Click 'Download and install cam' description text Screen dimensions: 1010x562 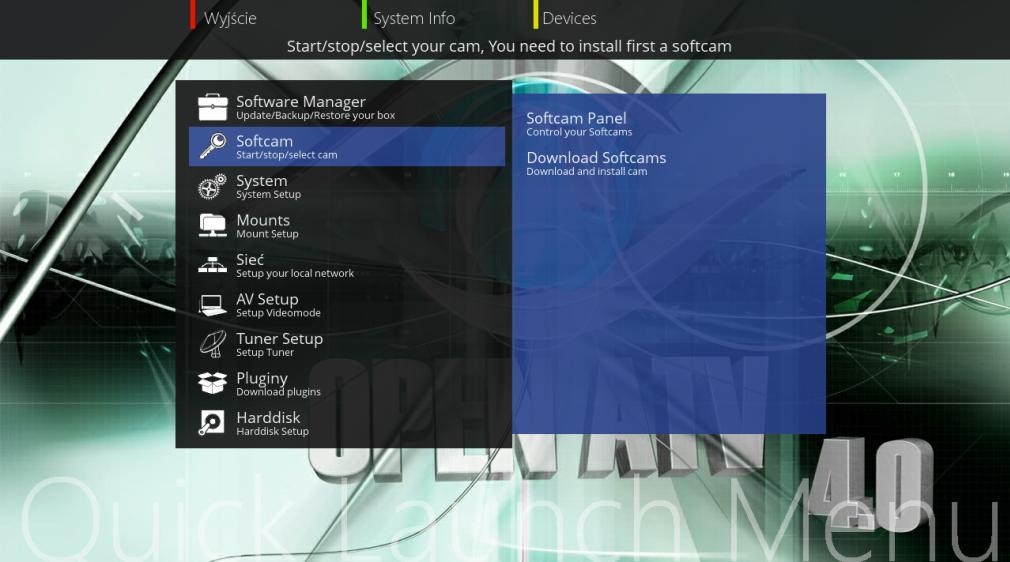click(587, 171)
